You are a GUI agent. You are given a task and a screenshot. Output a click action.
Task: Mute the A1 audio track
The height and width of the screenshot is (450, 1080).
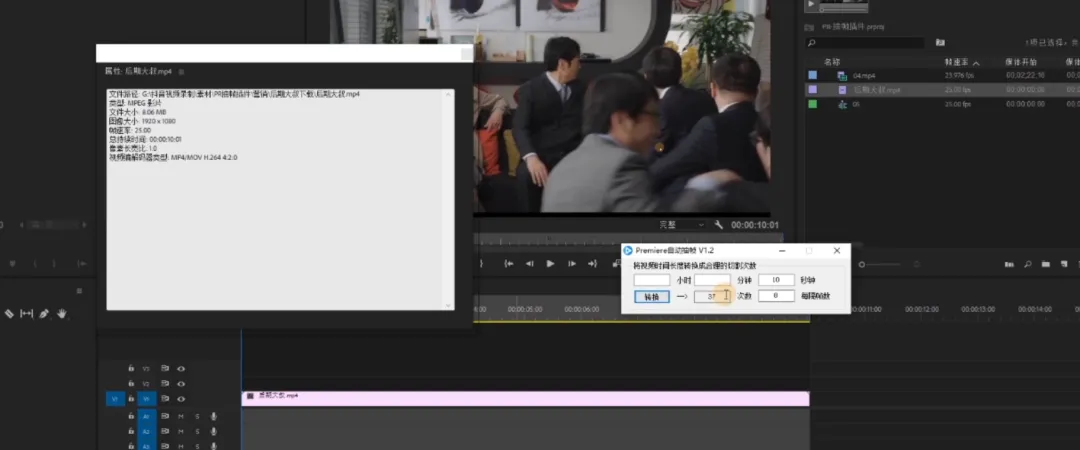point(180,416)
